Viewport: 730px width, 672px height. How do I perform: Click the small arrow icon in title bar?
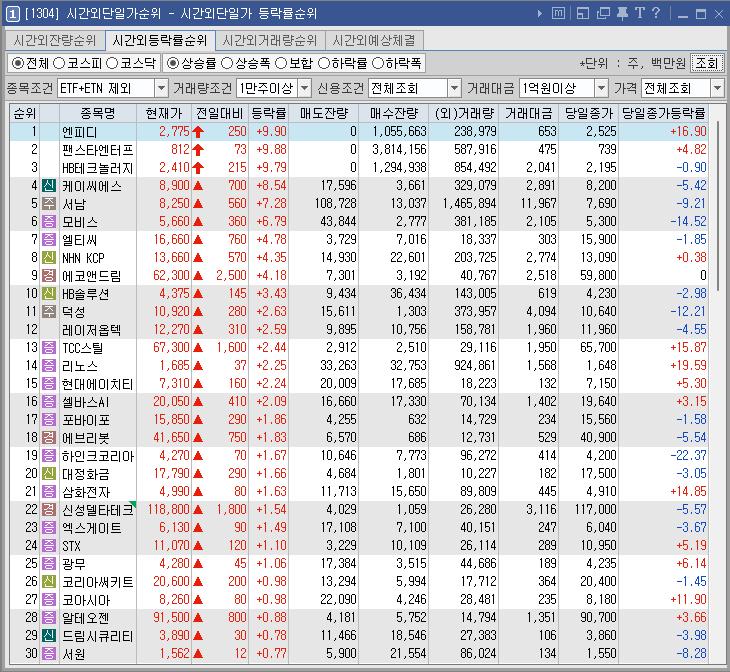tap(540, 14)
